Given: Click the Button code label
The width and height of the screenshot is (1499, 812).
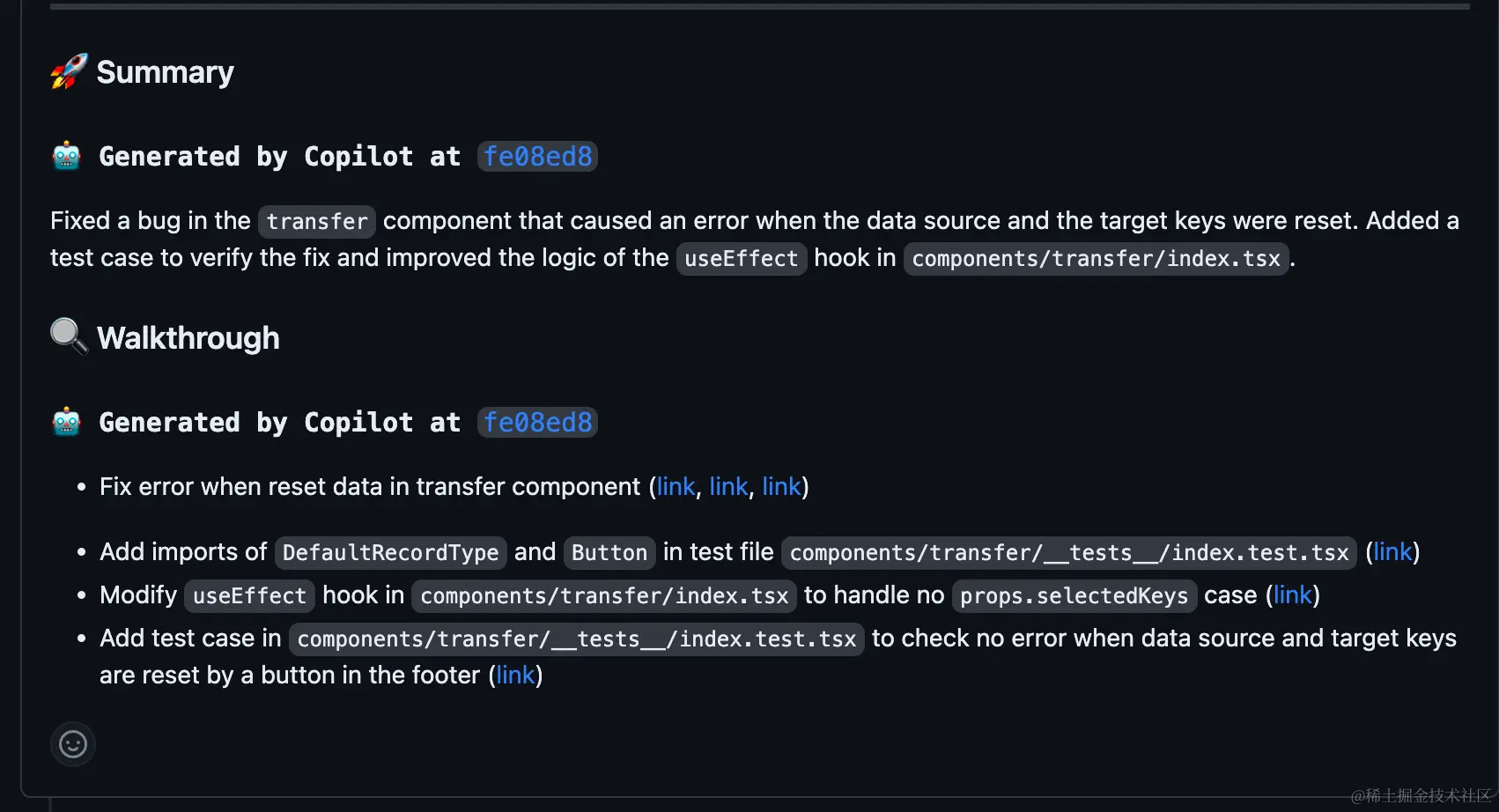Looking at the screenshot, I should (x=609, y=552).
